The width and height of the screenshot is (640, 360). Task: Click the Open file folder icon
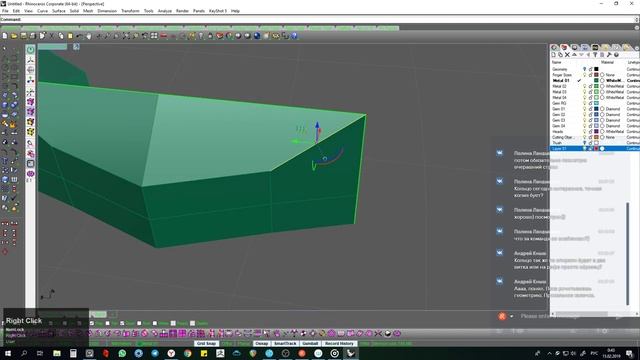(x=14, y=36)
